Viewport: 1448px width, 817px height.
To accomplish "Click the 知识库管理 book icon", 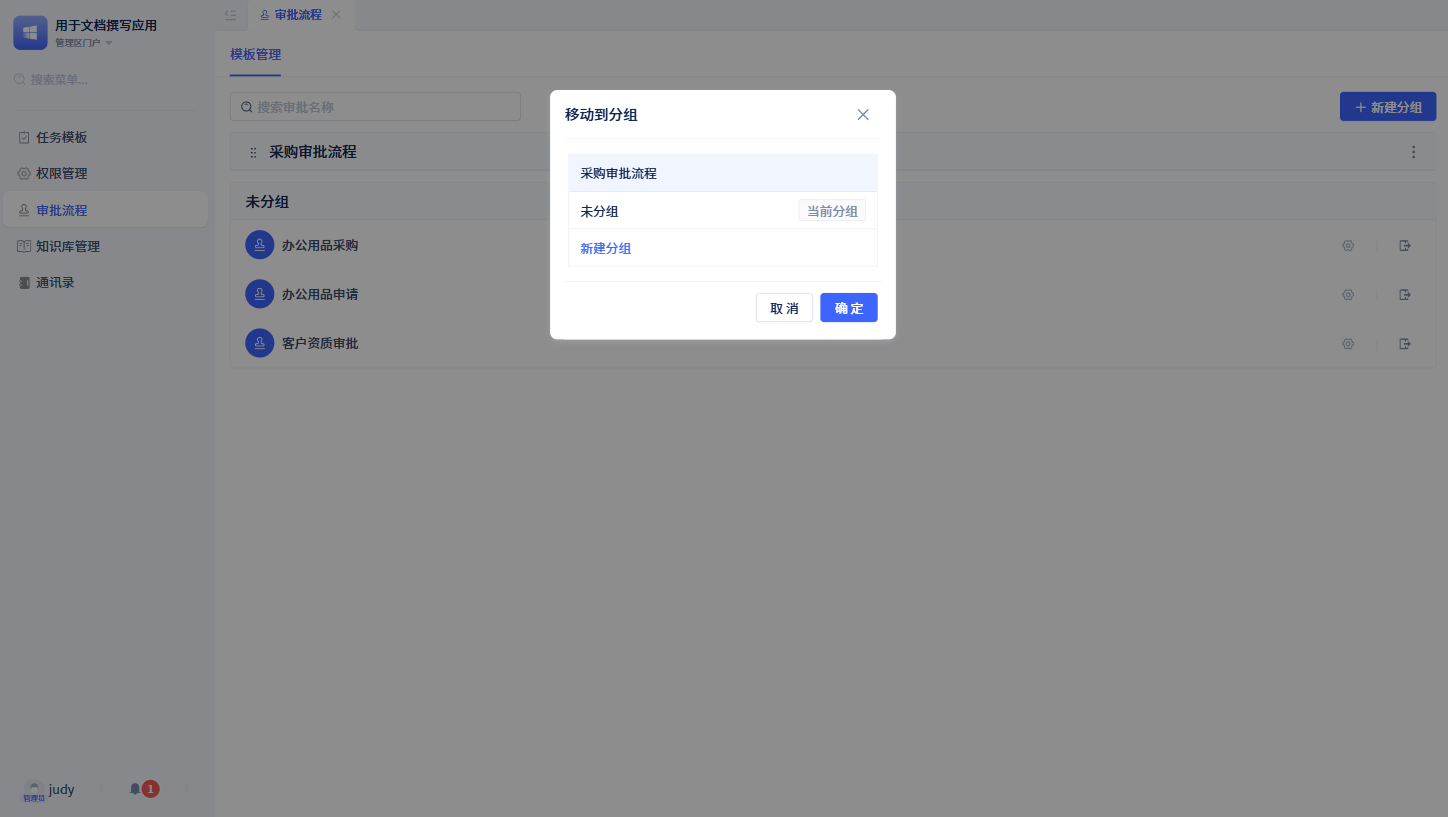I will (x=24, y=246).
